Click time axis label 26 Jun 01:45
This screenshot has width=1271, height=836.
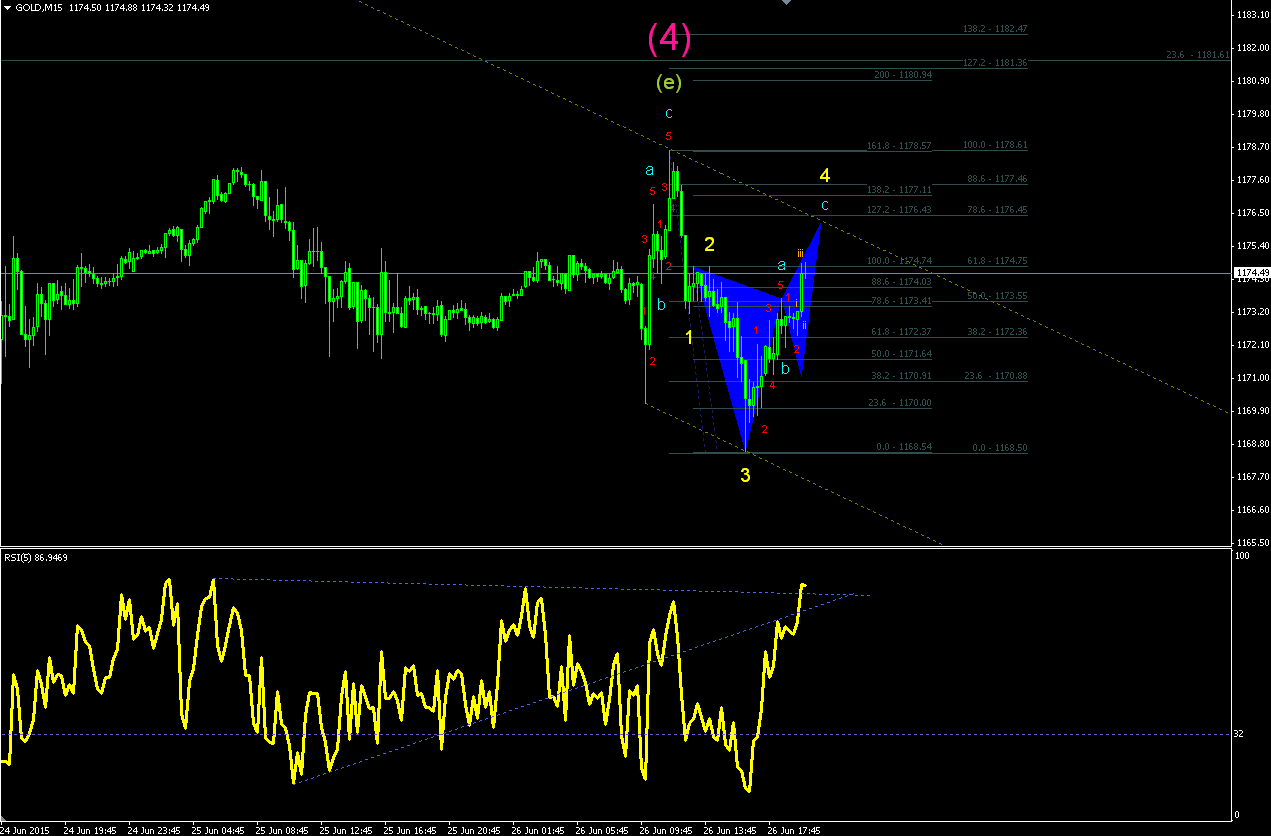pyautogui.click(x=538, y=830)
